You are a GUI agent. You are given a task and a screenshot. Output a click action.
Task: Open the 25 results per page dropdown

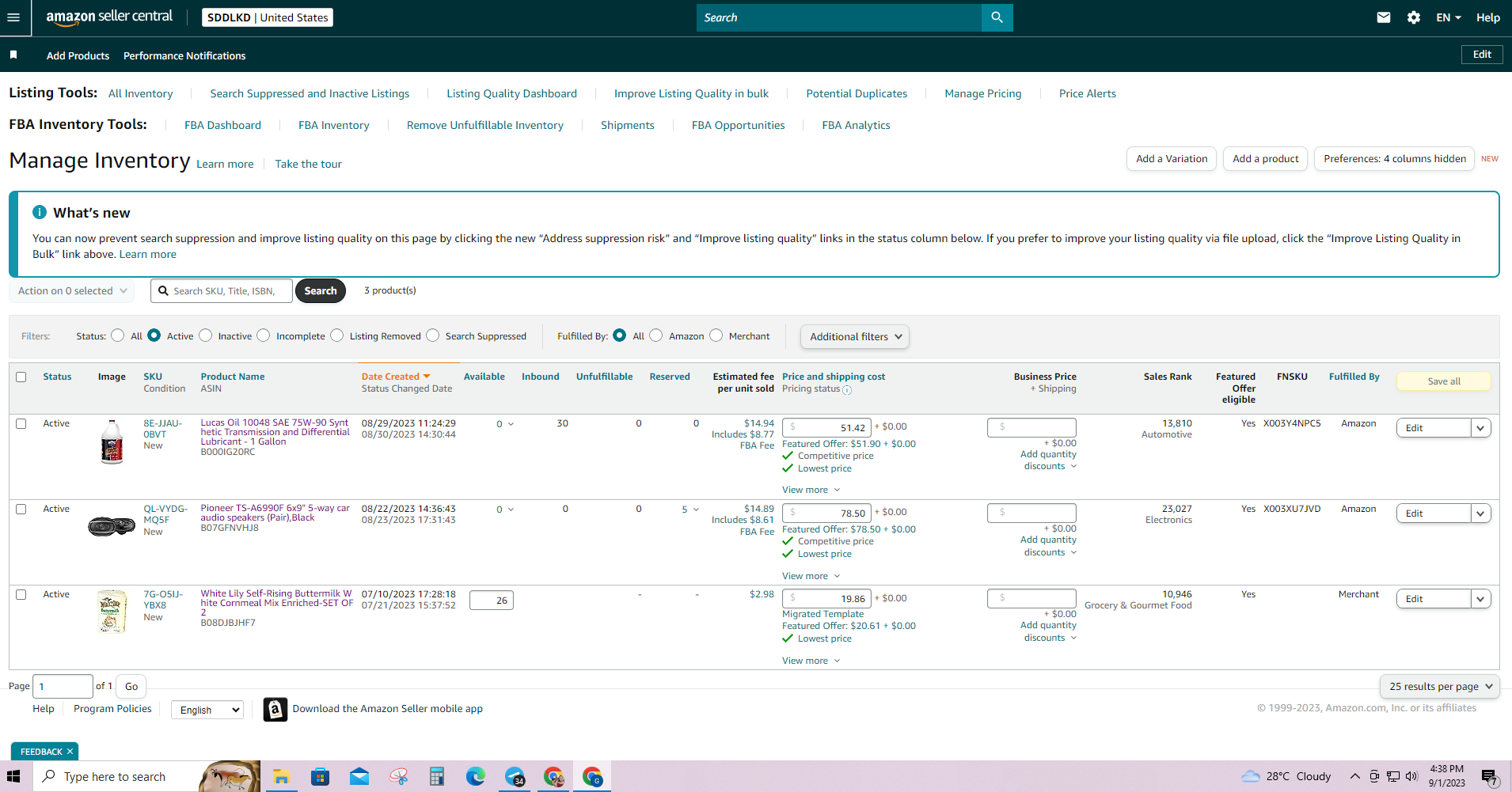(1439, 687)
